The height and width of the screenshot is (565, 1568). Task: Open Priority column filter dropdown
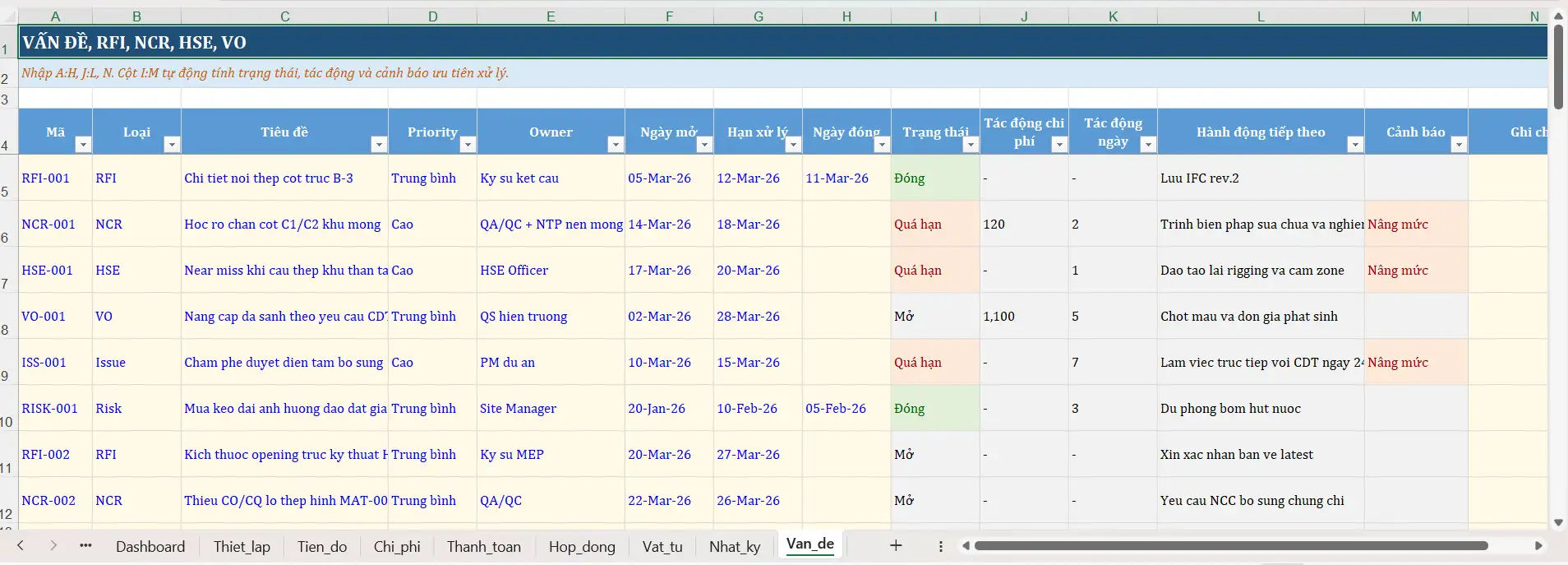pyautogui.click(x=468, y=145)
